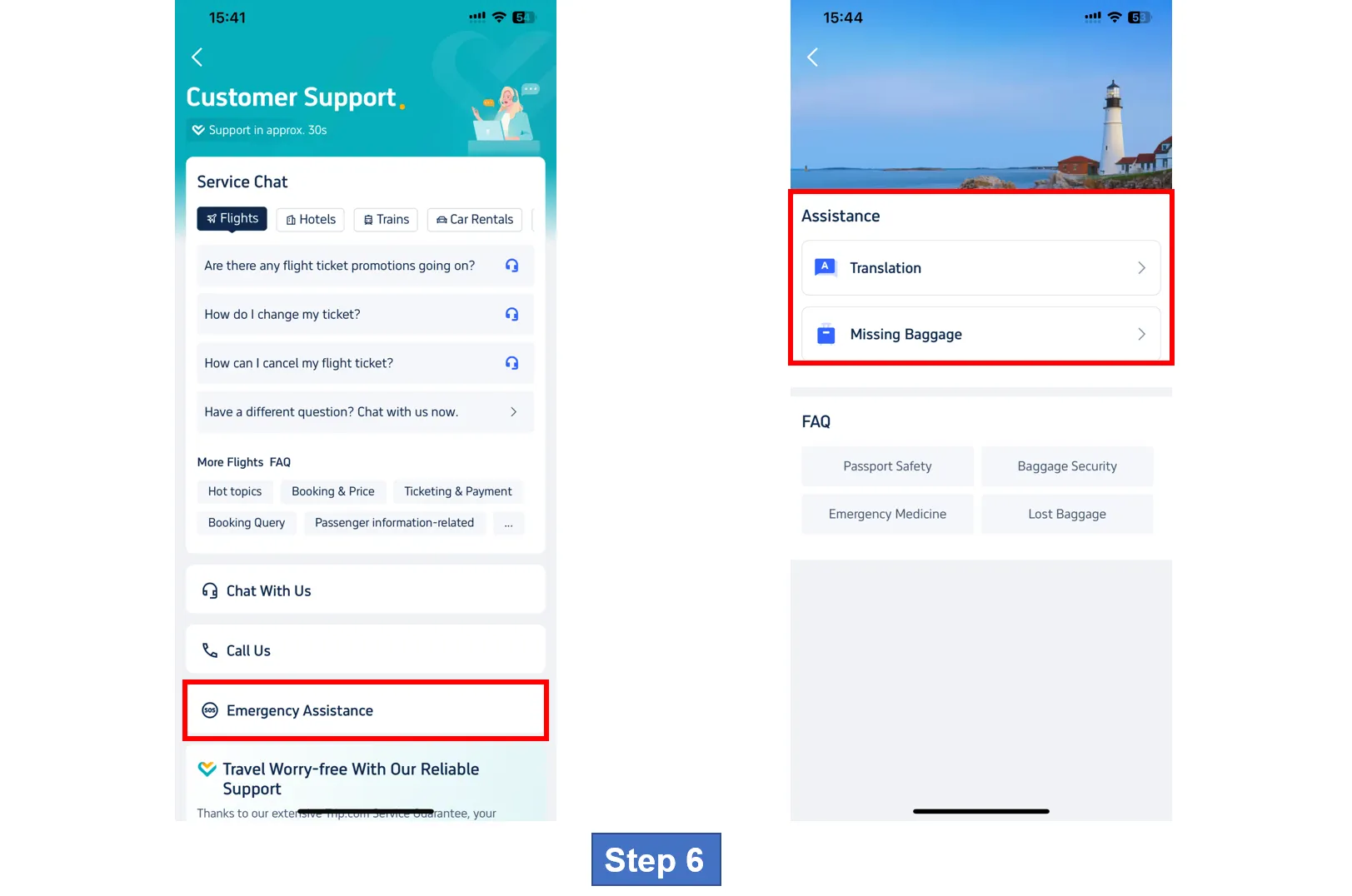Select the Car Rentals tab
This screenshot has height=896, width=1352.
(x=475, y=220)
